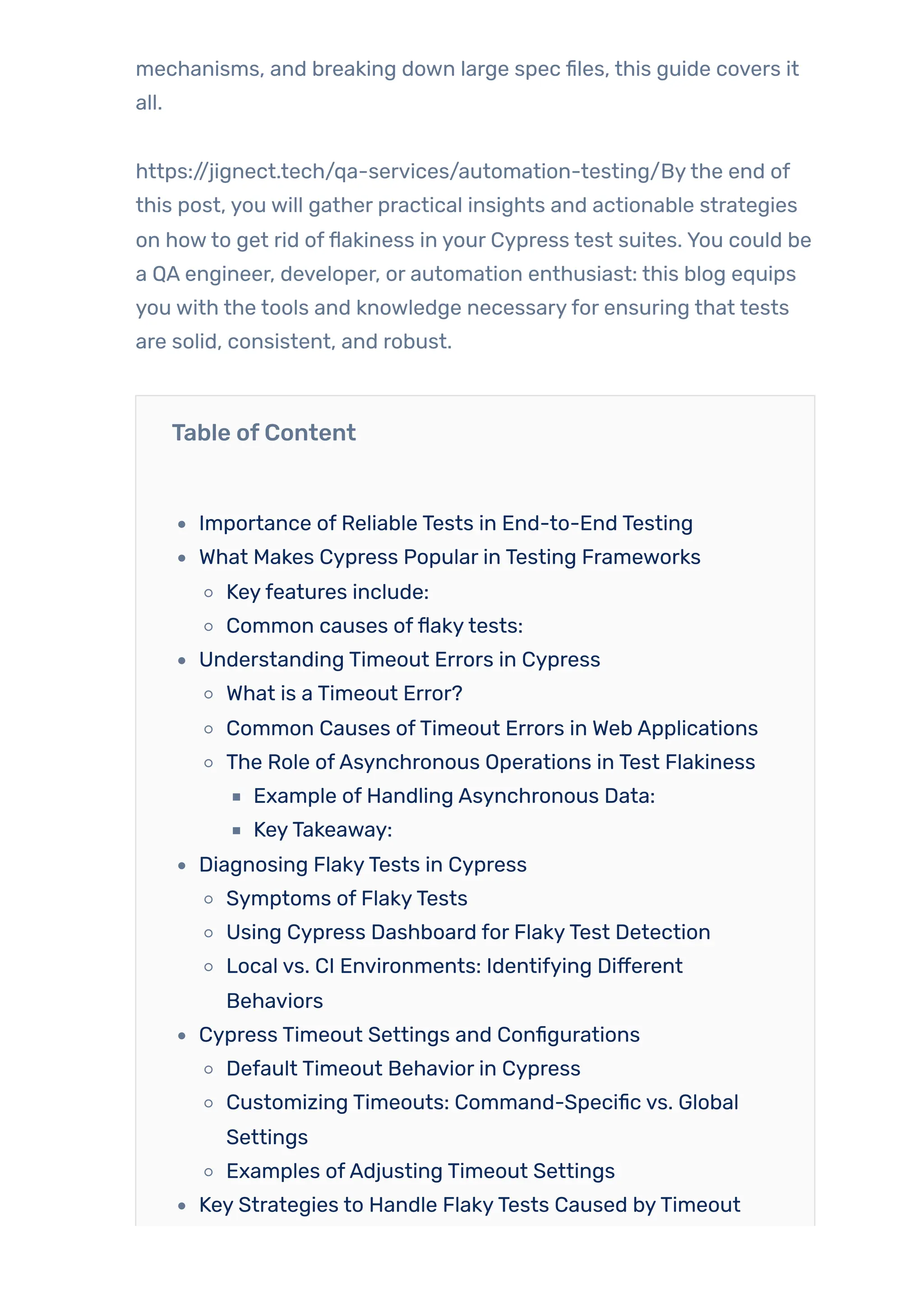Open 'Common causes of flaky tests:' link
Viewport: 924px width, 1308px height.
click(374, 626)
